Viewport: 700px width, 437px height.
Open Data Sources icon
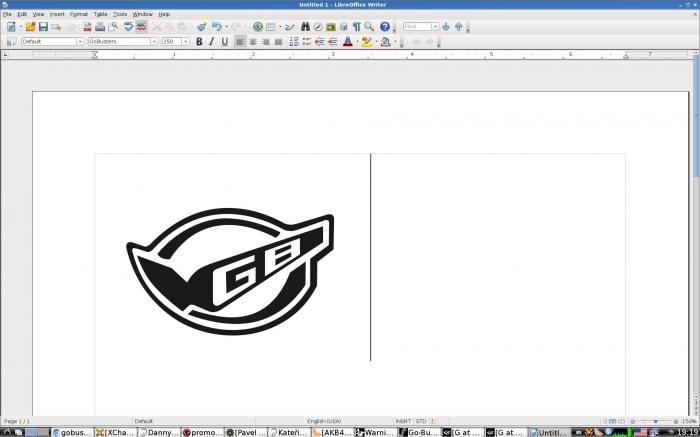pyautogui.click(x=343, y=27)
